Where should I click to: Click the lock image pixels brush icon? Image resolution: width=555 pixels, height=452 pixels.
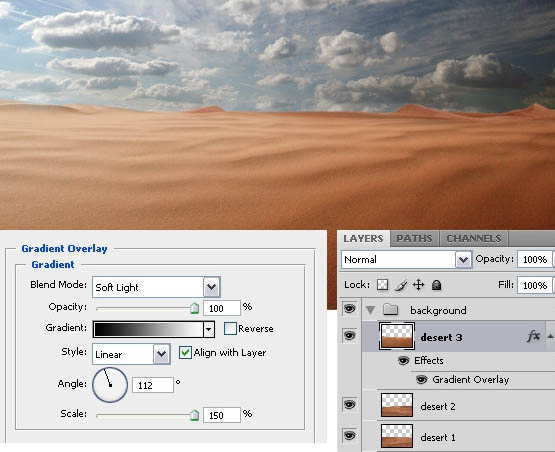click(x=401, y=285)
